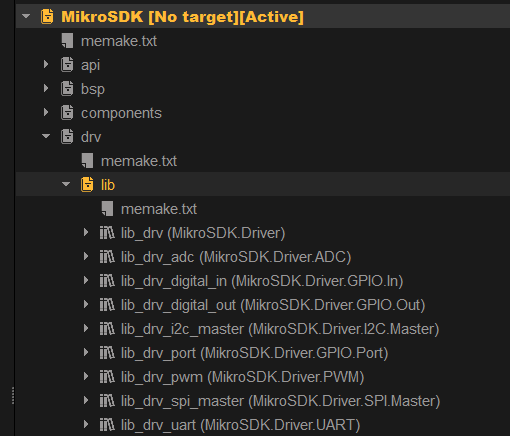Expand the bsp folder arrow
The height and width of the screenshot is (436, 510).
46,88
